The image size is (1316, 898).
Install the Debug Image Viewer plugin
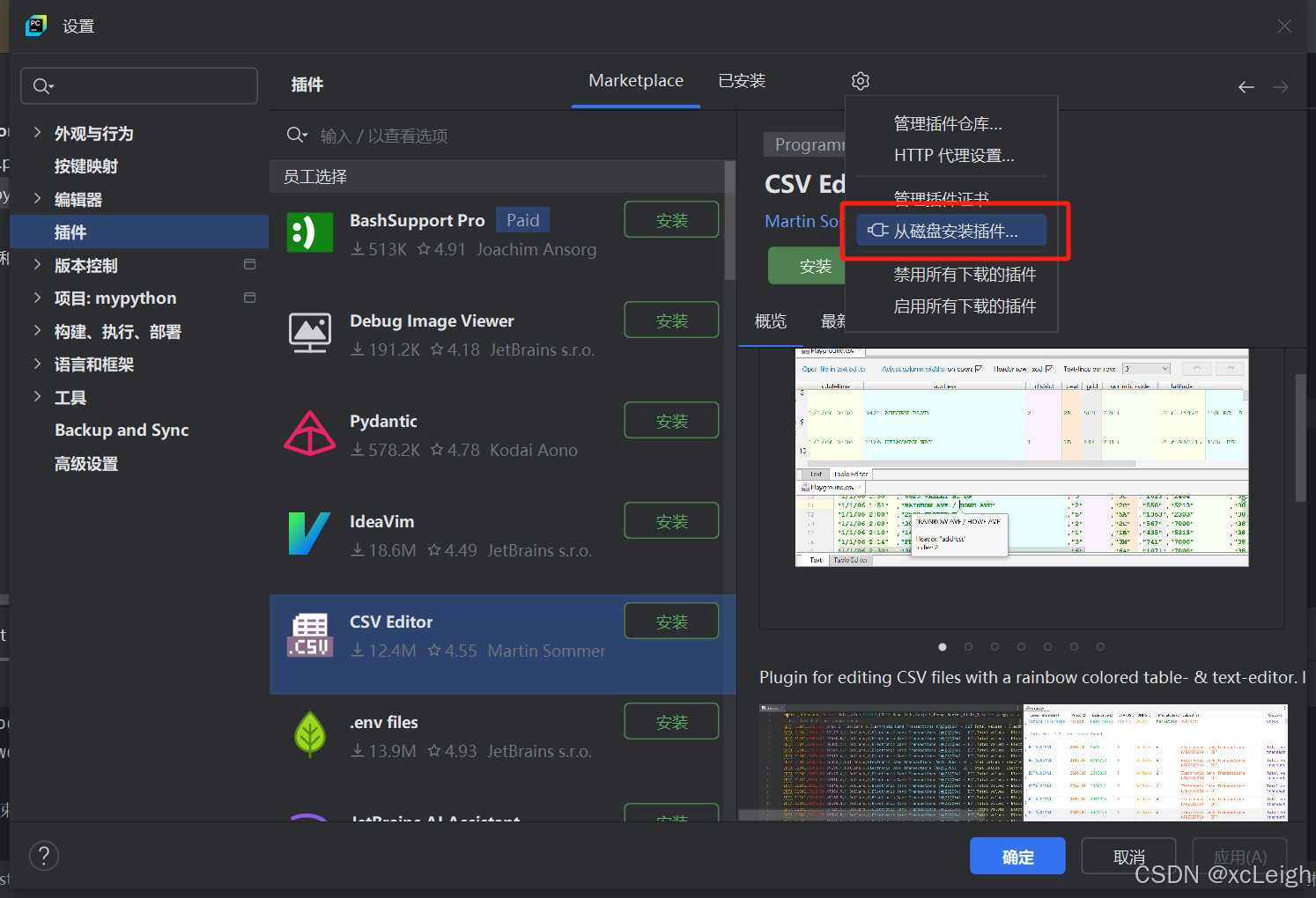coord(671,320)
